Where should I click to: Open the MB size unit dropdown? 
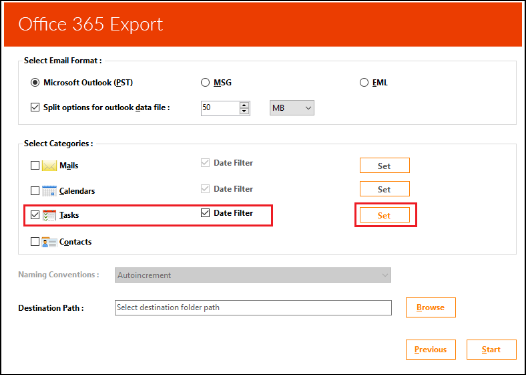point(292,108)
